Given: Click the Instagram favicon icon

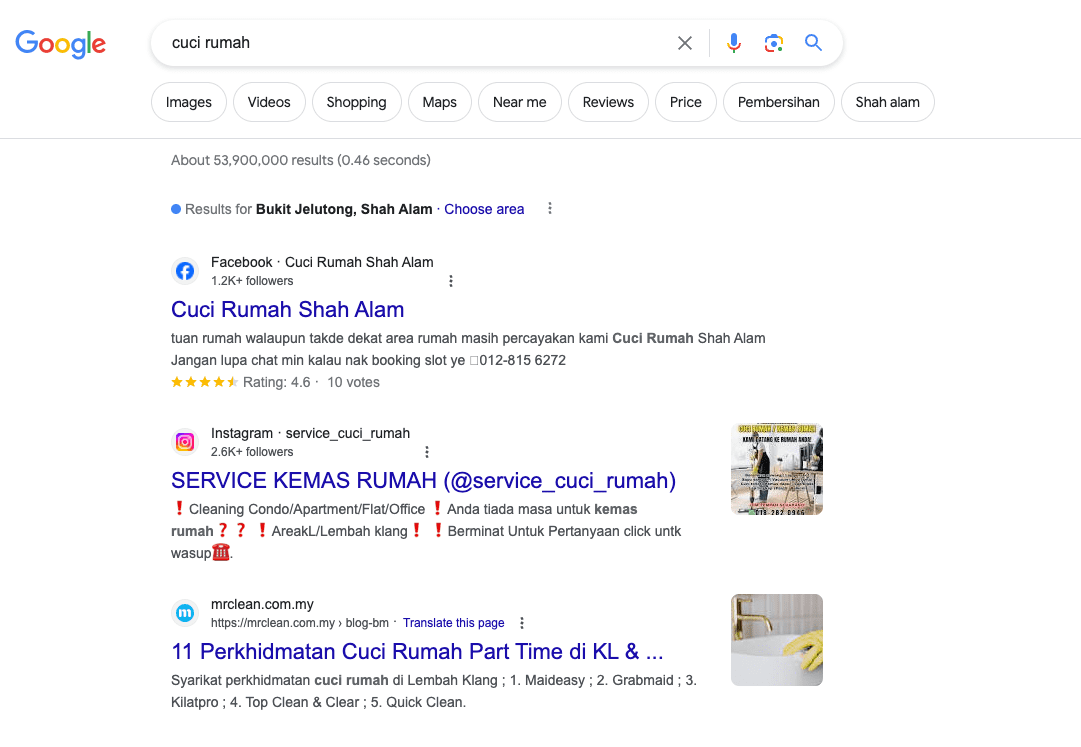Looking at the screenshot, I should (185, 442).
